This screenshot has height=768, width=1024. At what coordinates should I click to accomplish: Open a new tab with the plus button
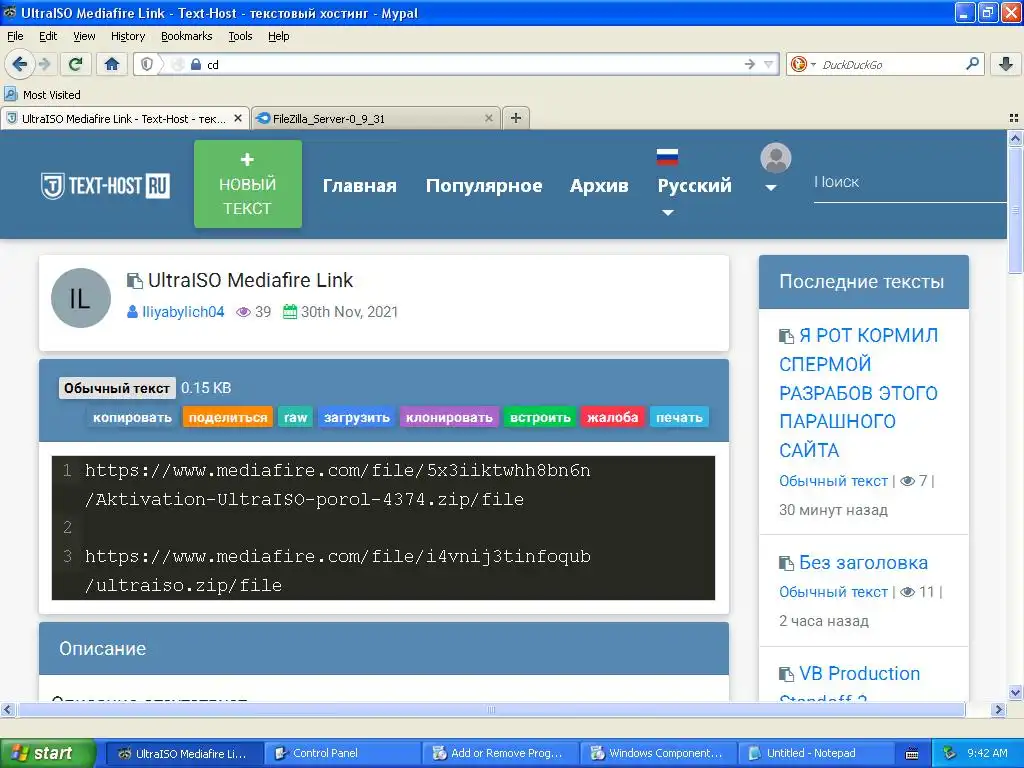click(516, 118)
